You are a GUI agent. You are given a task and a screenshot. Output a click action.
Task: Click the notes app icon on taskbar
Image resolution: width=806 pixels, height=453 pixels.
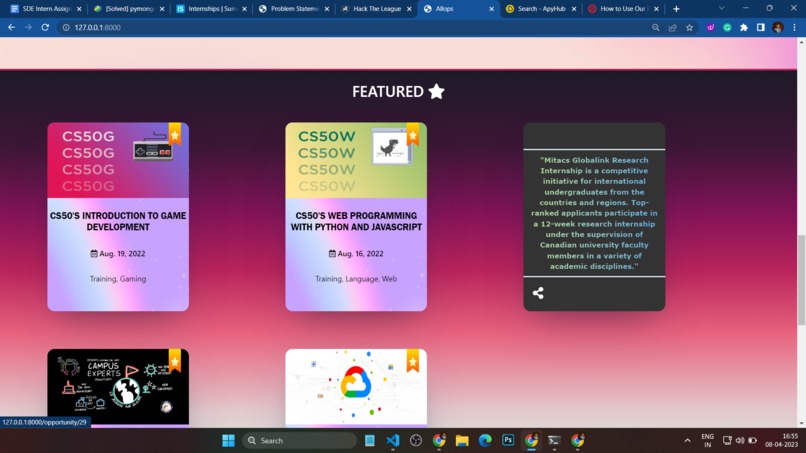[370, 440]
